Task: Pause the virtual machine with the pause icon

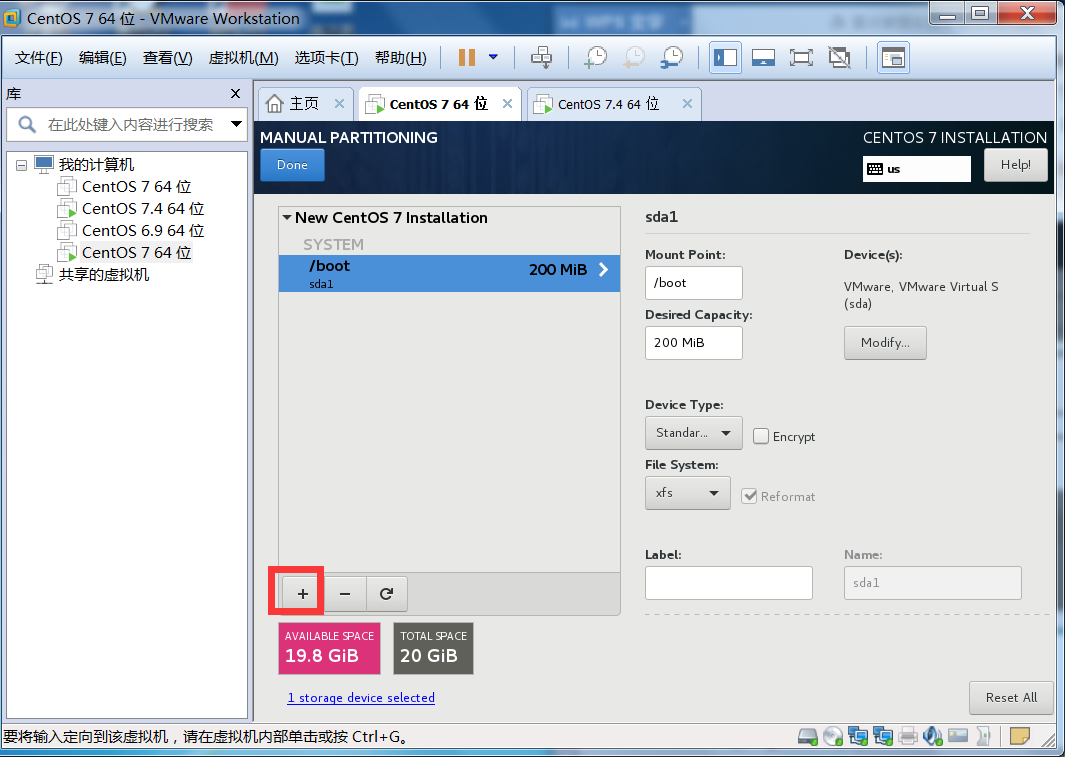Action: (x=467, y=58)
